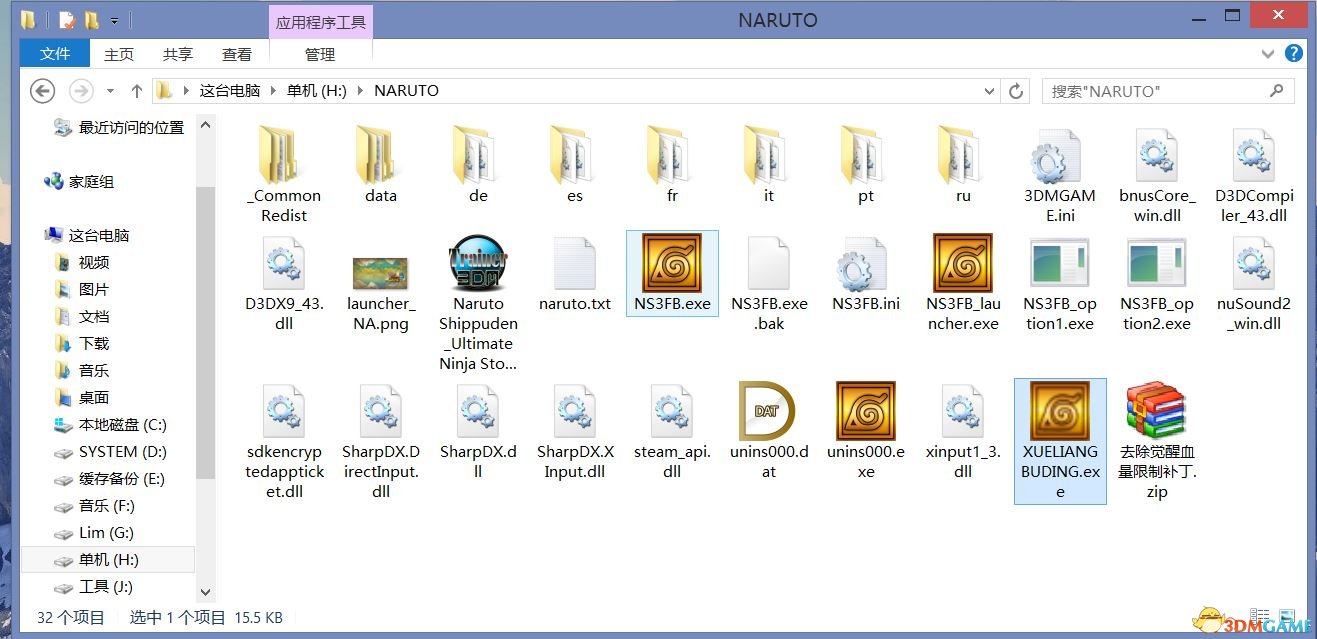1317x639 pixels.
Task: Open Lim (G:) drive
Action: point(93,532)
